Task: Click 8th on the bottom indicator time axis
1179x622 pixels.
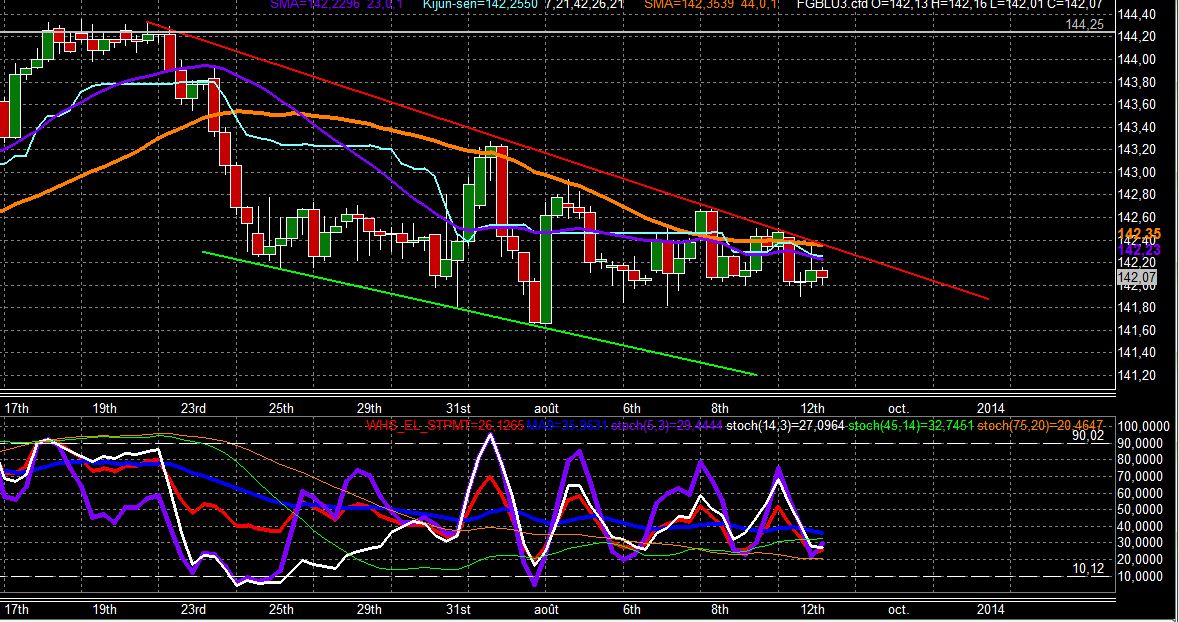Action: tap(720, 609)
